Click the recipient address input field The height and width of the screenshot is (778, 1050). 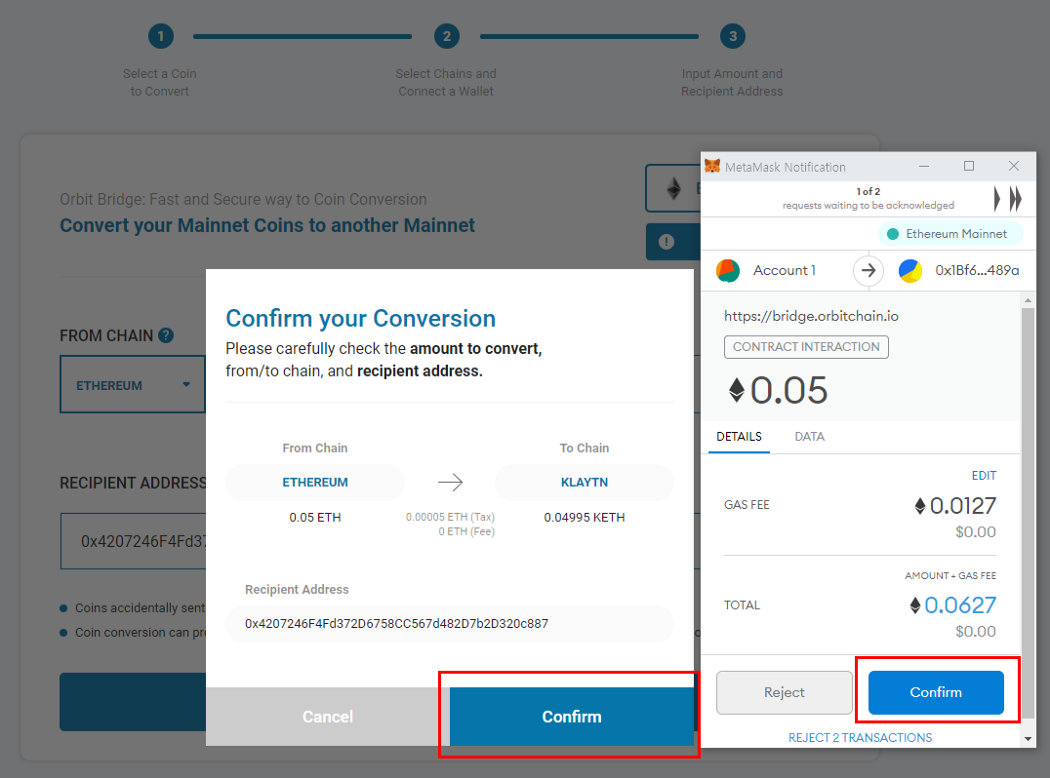tap(133, 541)
